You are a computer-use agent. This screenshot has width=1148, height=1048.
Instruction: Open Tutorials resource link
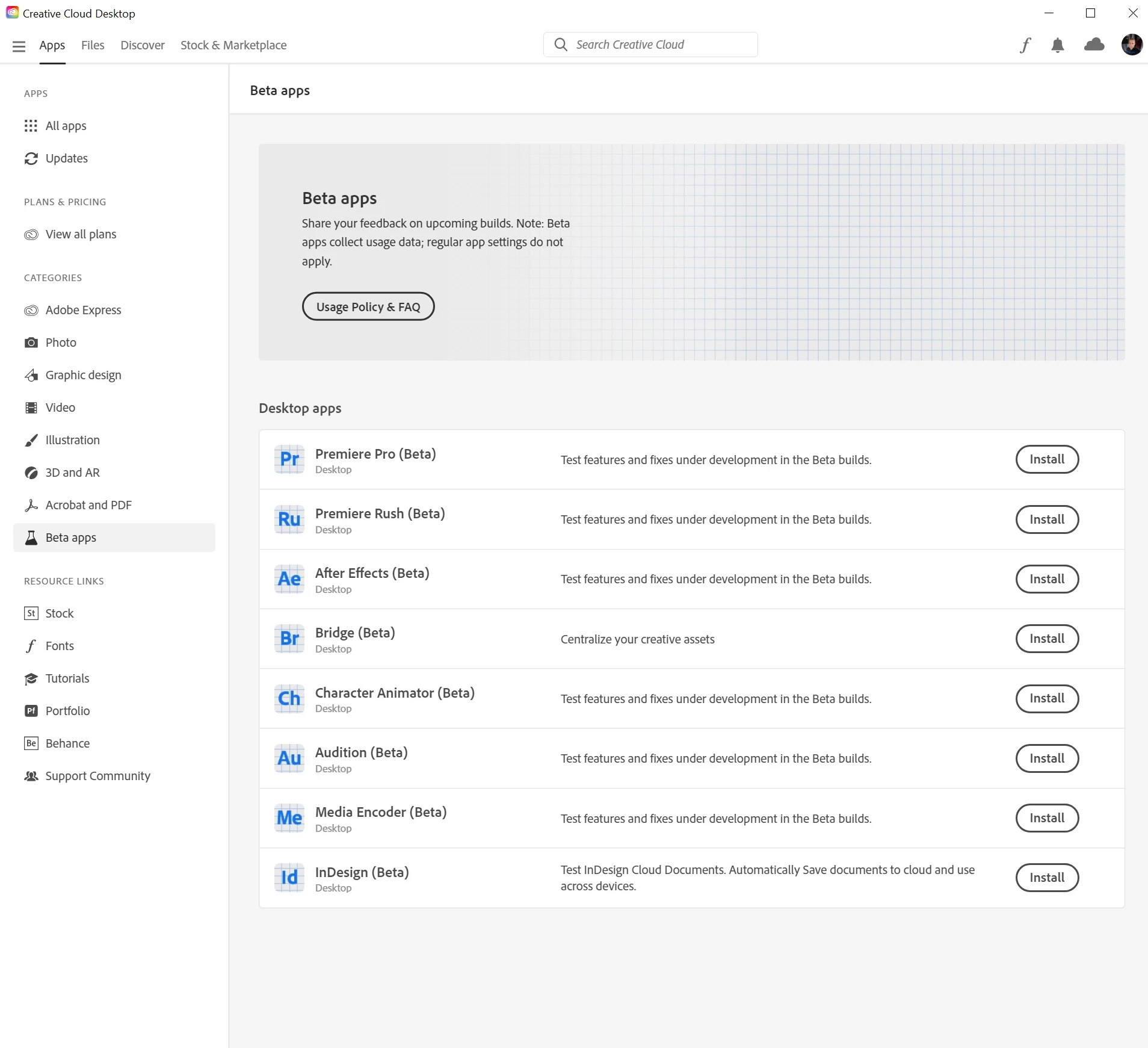click(114, 678)
